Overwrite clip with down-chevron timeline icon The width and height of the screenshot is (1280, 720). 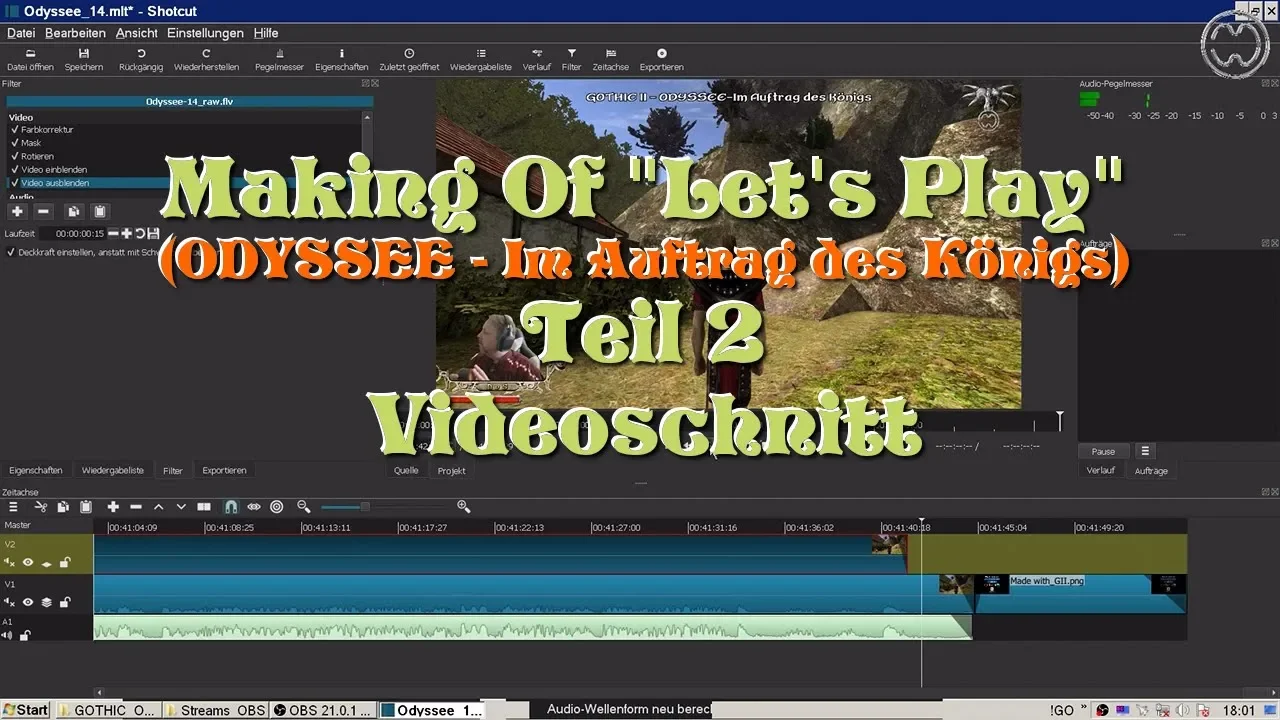(181, 507)
